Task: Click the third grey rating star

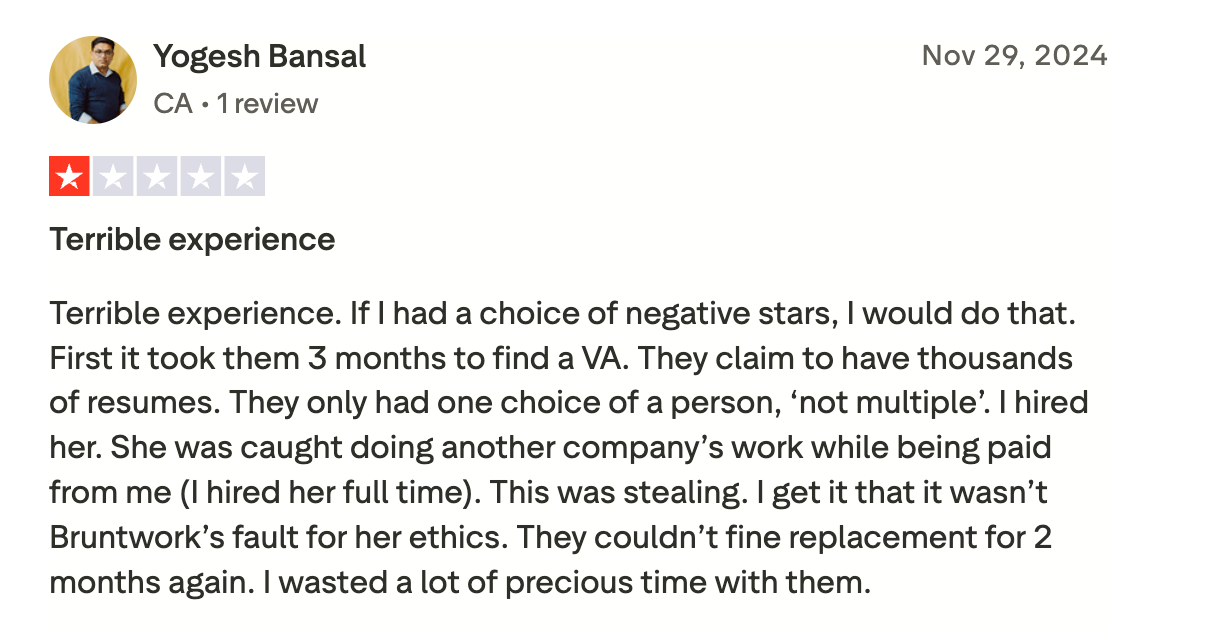Action: [157, 177]
